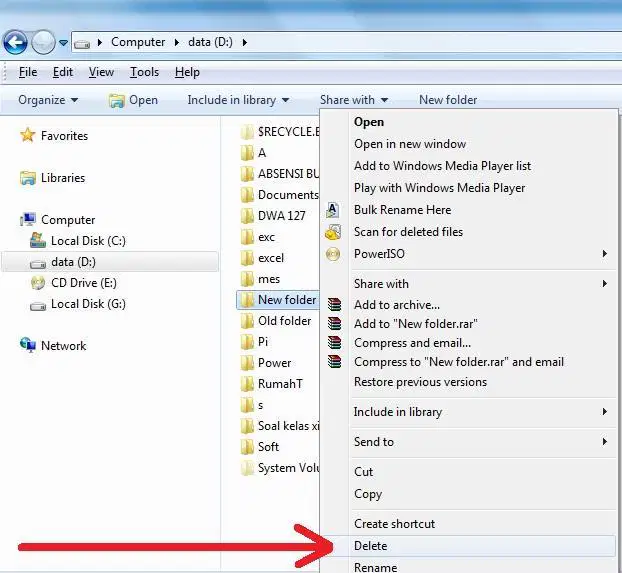Click the Scan for deleted files icon
622x573 pixels.
point(333,232)
